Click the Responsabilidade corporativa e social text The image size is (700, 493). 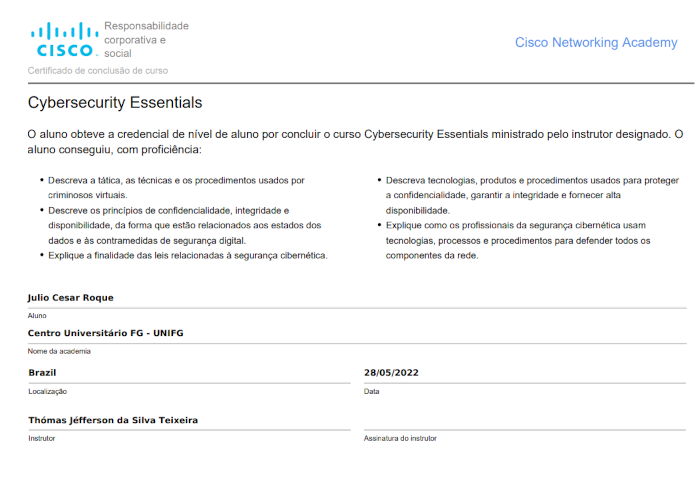146,39
